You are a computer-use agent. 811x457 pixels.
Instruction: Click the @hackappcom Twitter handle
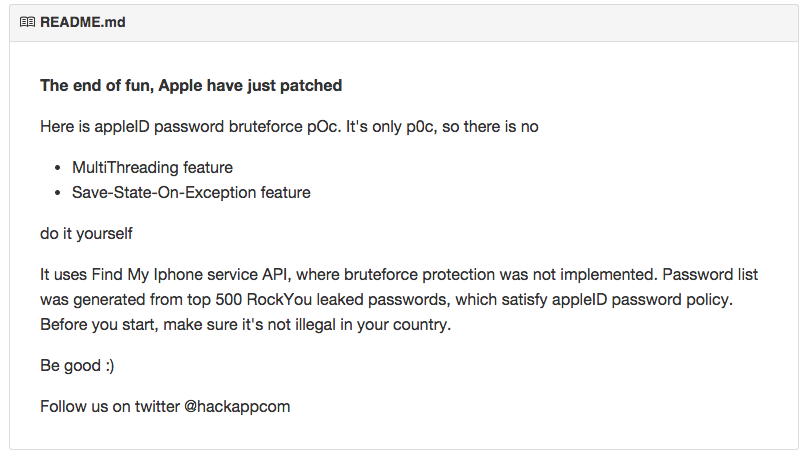click(x=237, y=407)
